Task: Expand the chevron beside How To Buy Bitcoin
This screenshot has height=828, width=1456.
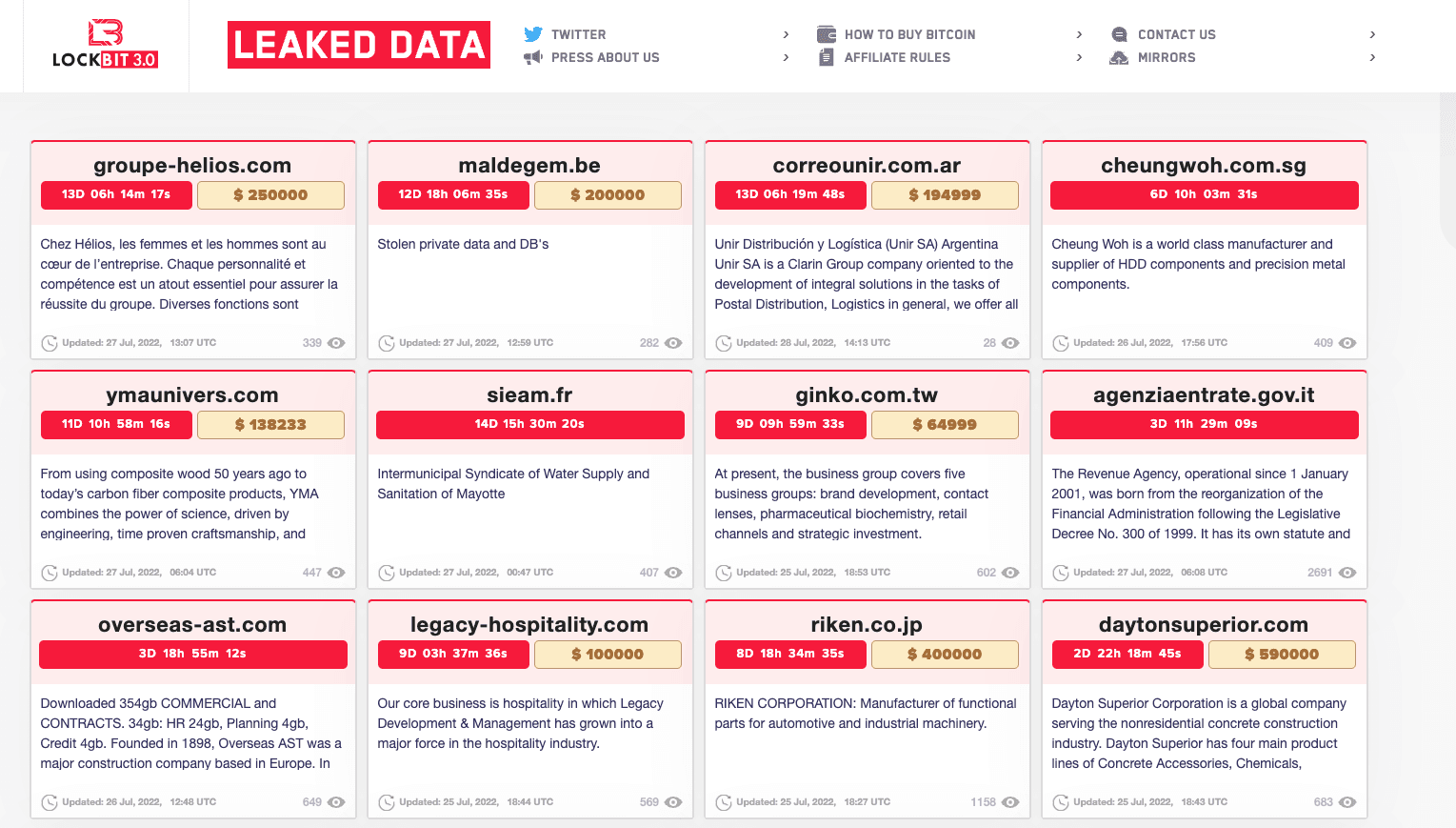Action: tap(1079, 34)
